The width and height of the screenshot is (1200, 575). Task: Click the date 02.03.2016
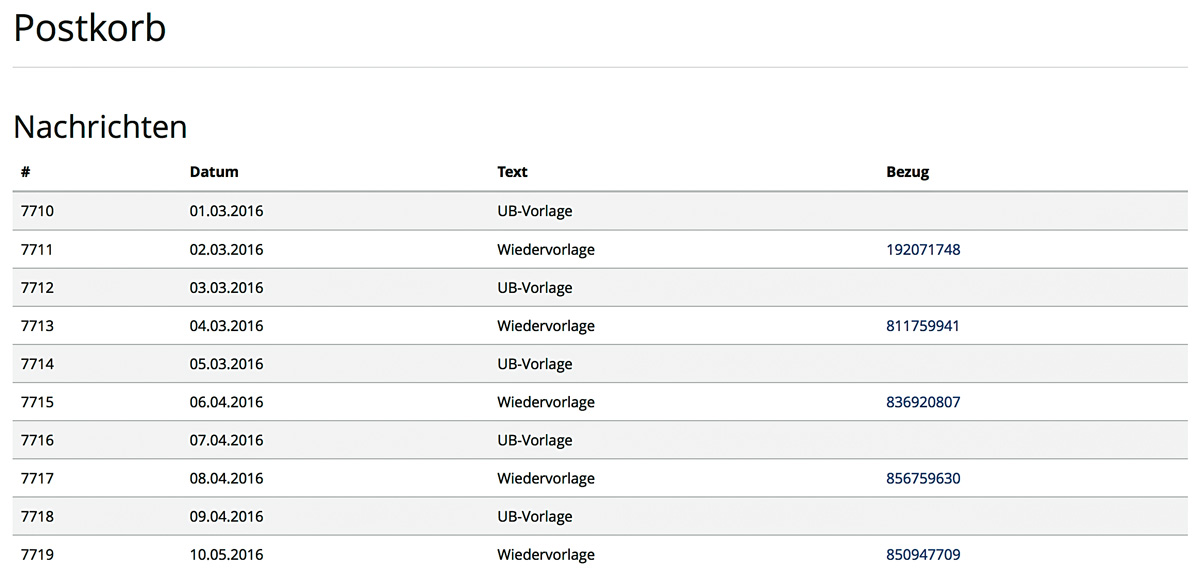(226, 250)
